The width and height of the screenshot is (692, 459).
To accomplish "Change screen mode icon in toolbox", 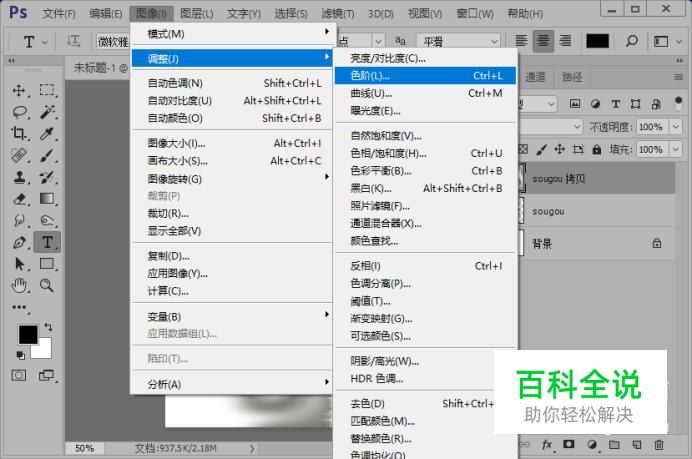I will tap(46, 376).
